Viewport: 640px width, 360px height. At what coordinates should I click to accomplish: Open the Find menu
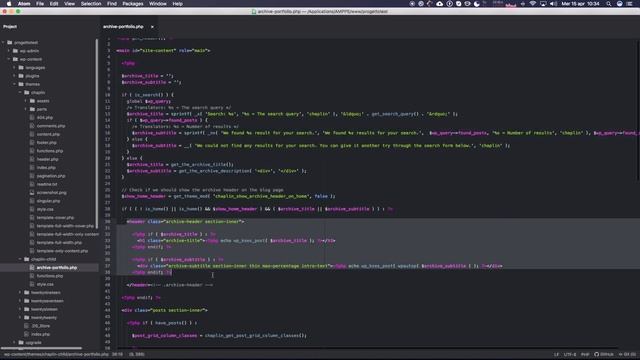112,4
